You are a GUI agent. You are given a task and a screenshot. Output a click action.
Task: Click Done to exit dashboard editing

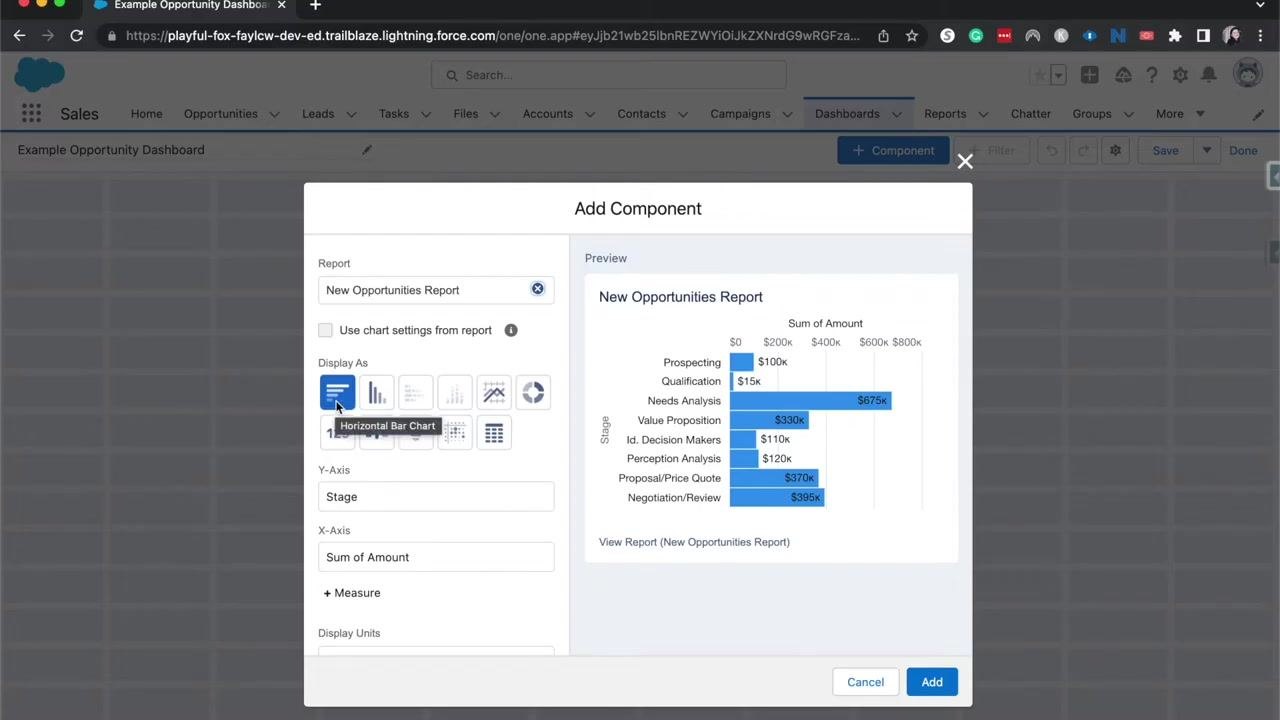pos(1243,150)
